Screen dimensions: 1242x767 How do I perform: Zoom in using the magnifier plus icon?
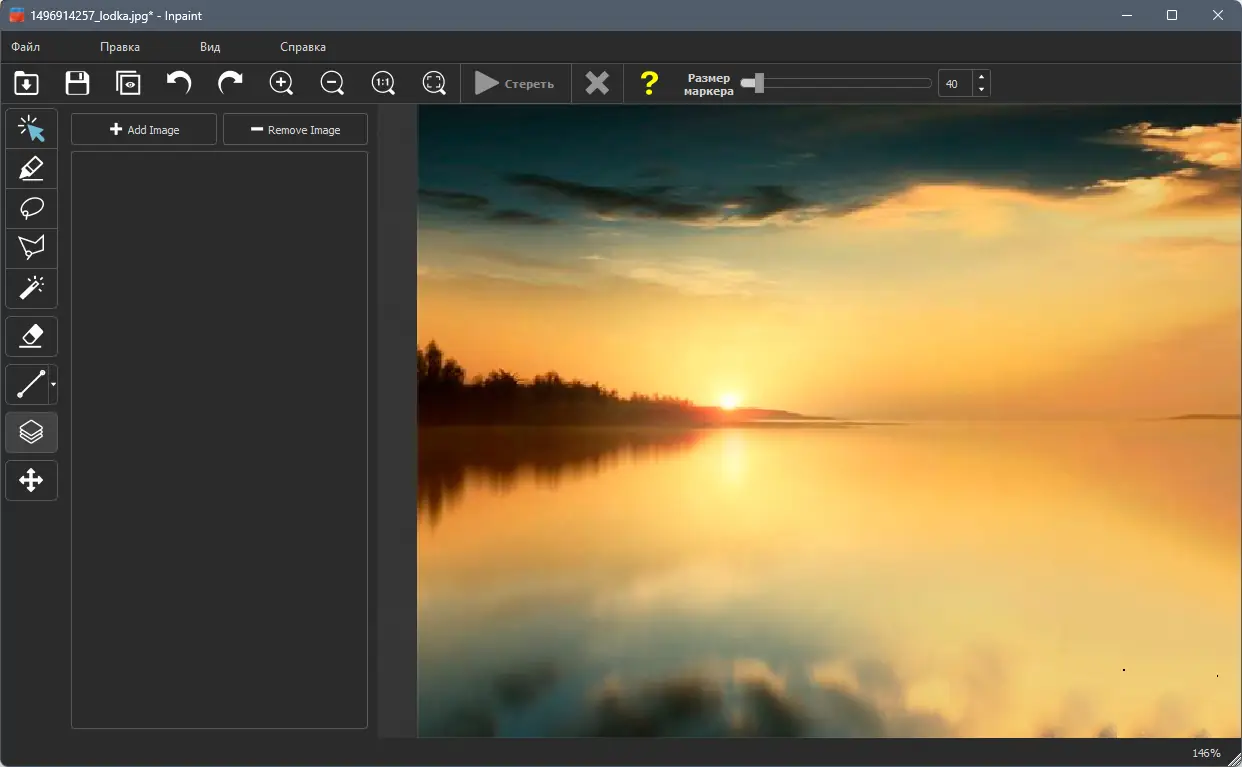click(x=282, y=83)
